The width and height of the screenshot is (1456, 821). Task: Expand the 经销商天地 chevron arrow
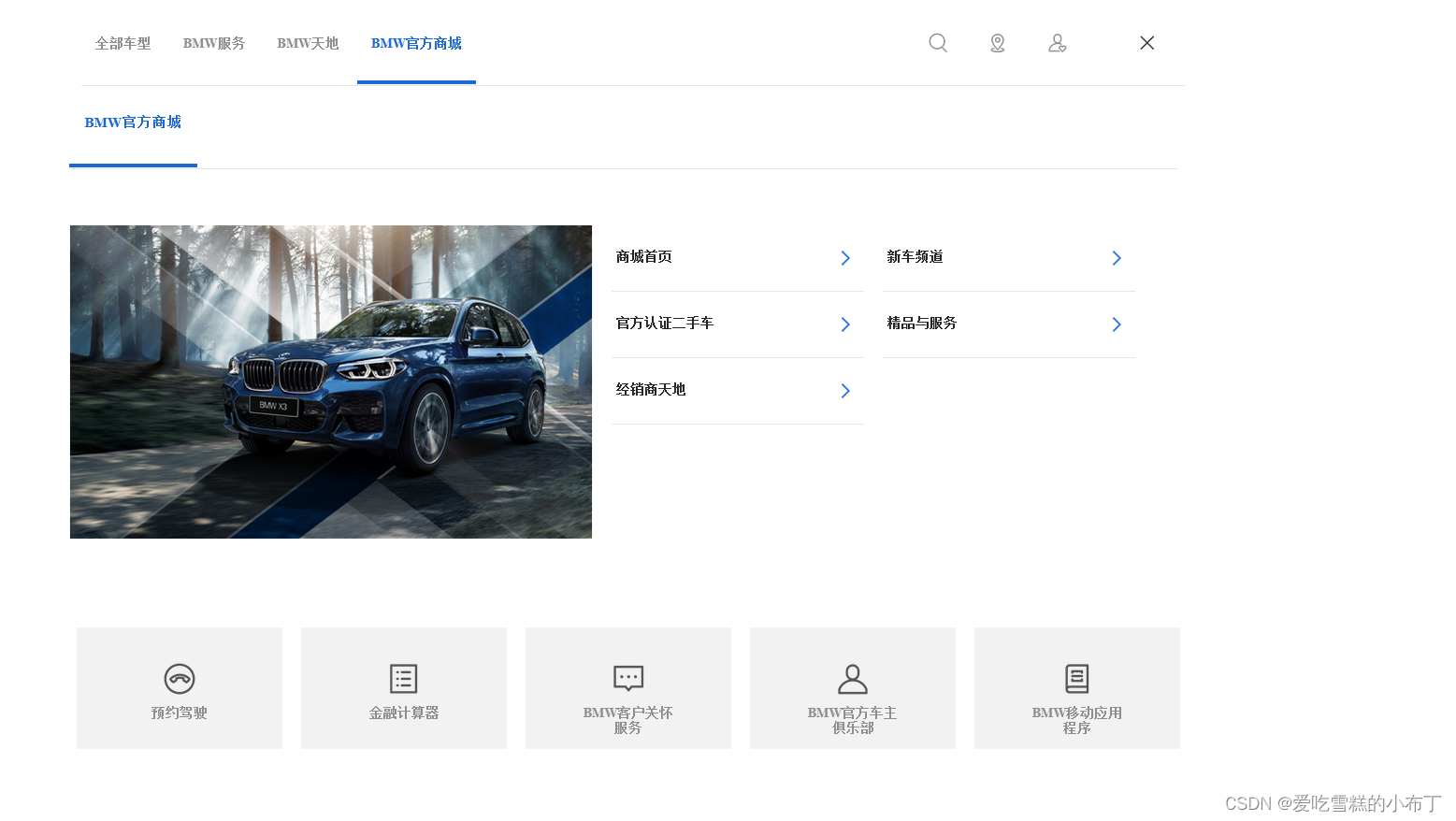coord(845,391)
